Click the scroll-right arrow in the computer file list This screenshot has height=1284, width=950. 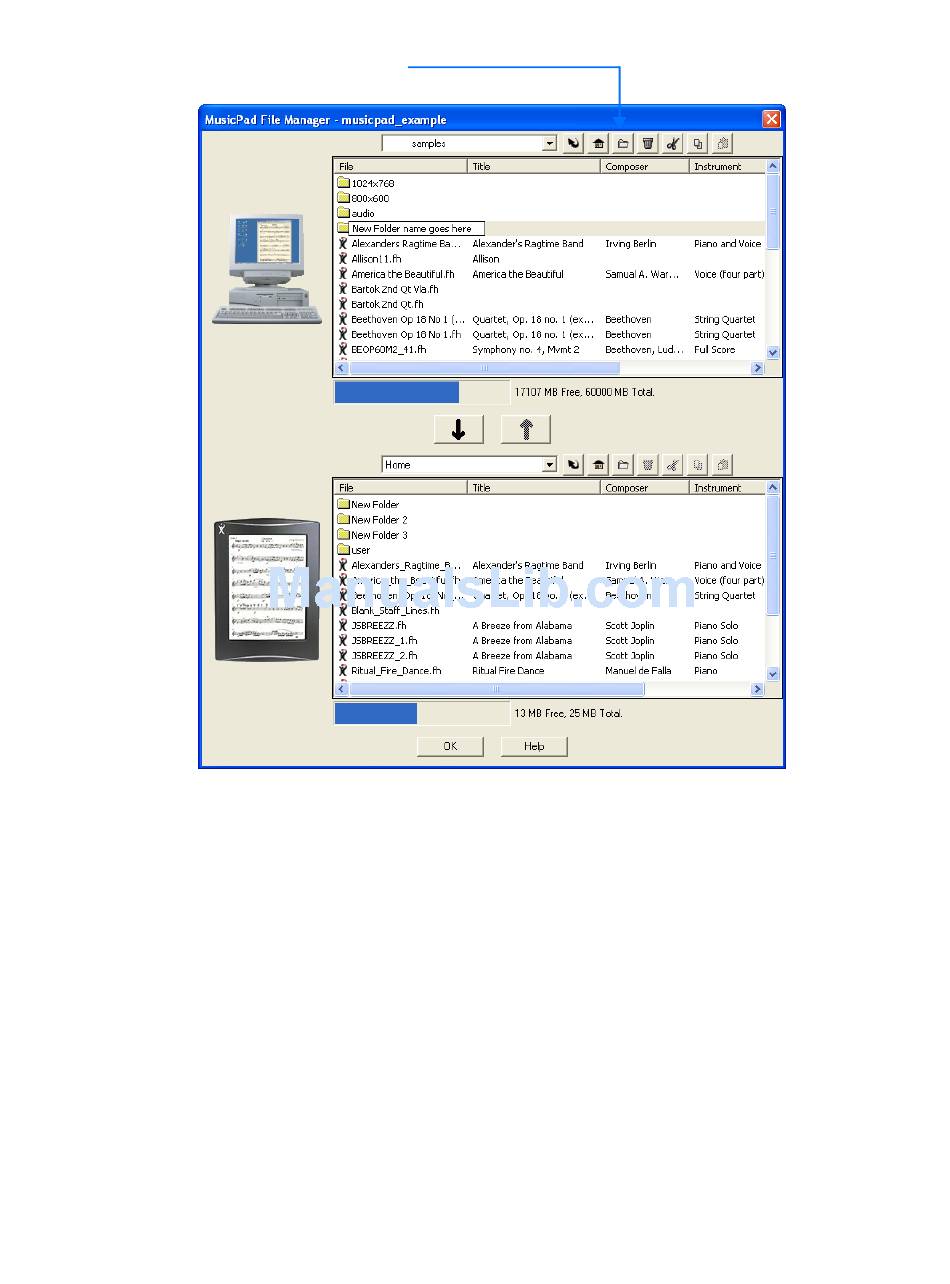point(757,368)
